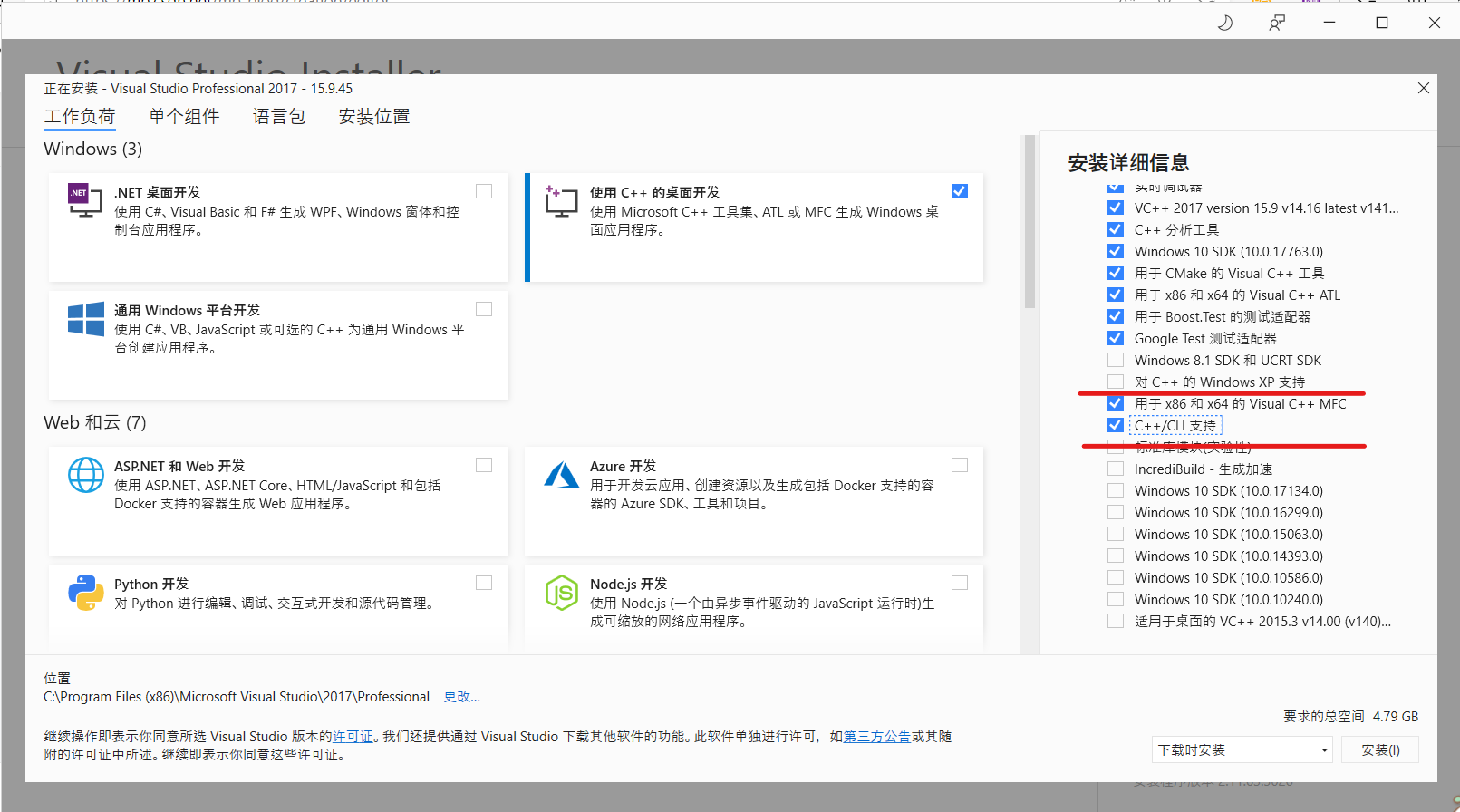Enable 对 C++ 的 Windows XP 支持
Screen dimensions: 1460x812
1116,382
